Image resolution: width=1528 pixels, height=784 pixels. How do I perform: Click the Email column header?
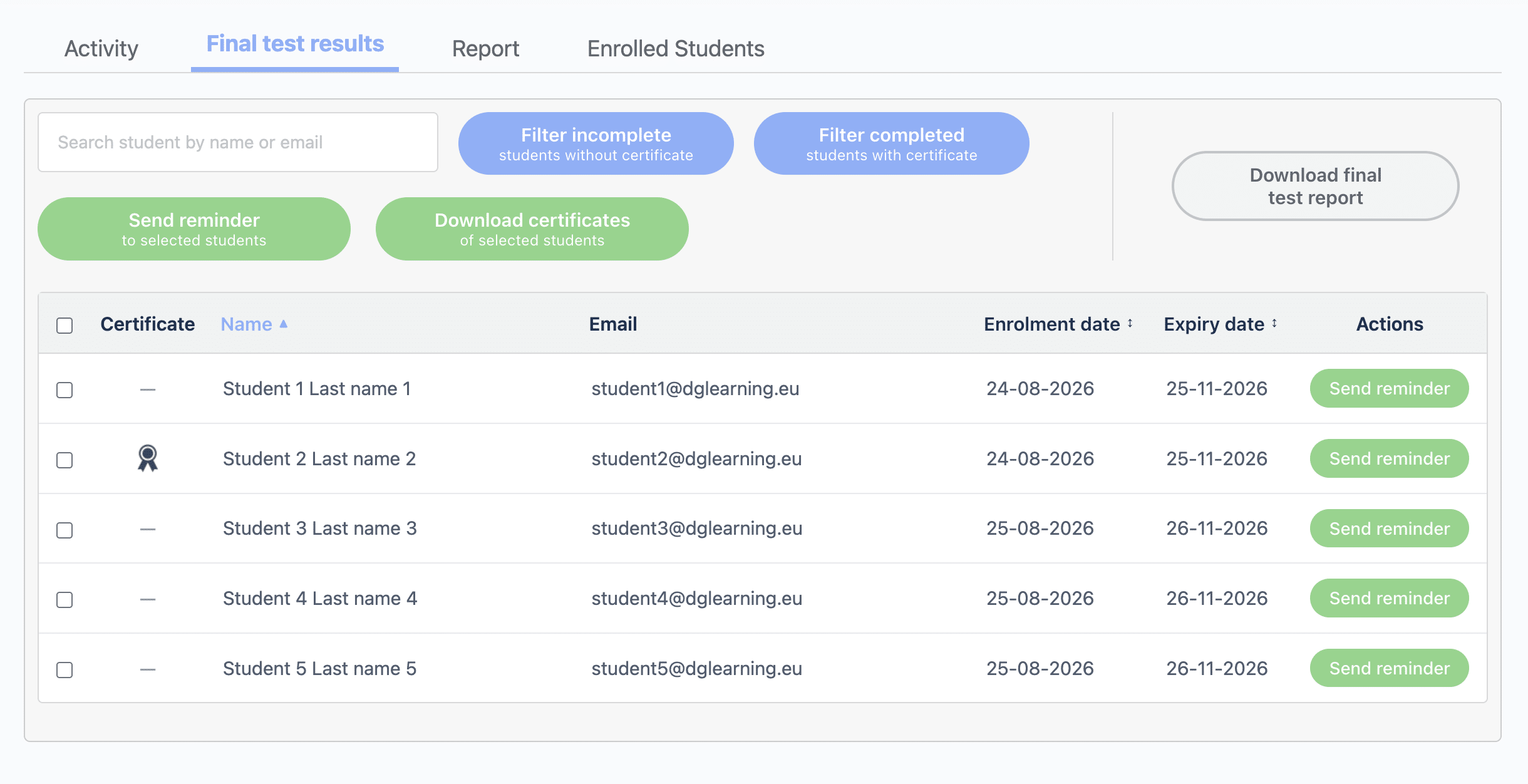click(x=613, y=324)
